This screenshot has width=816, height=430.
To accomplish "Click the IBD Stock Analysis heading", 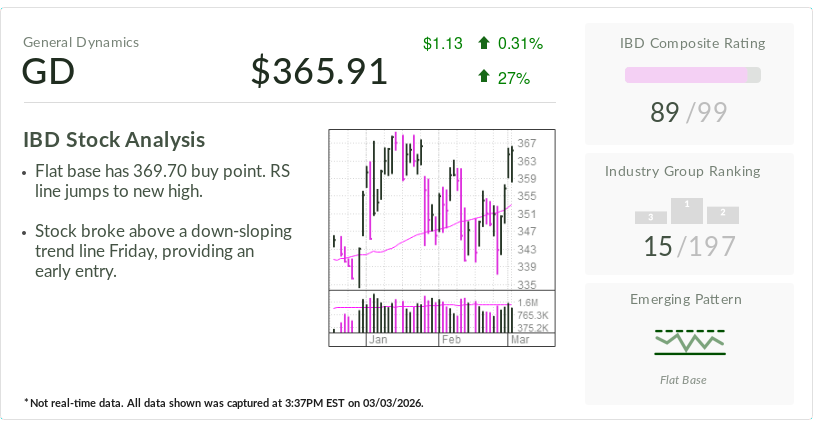I will 114,139.
